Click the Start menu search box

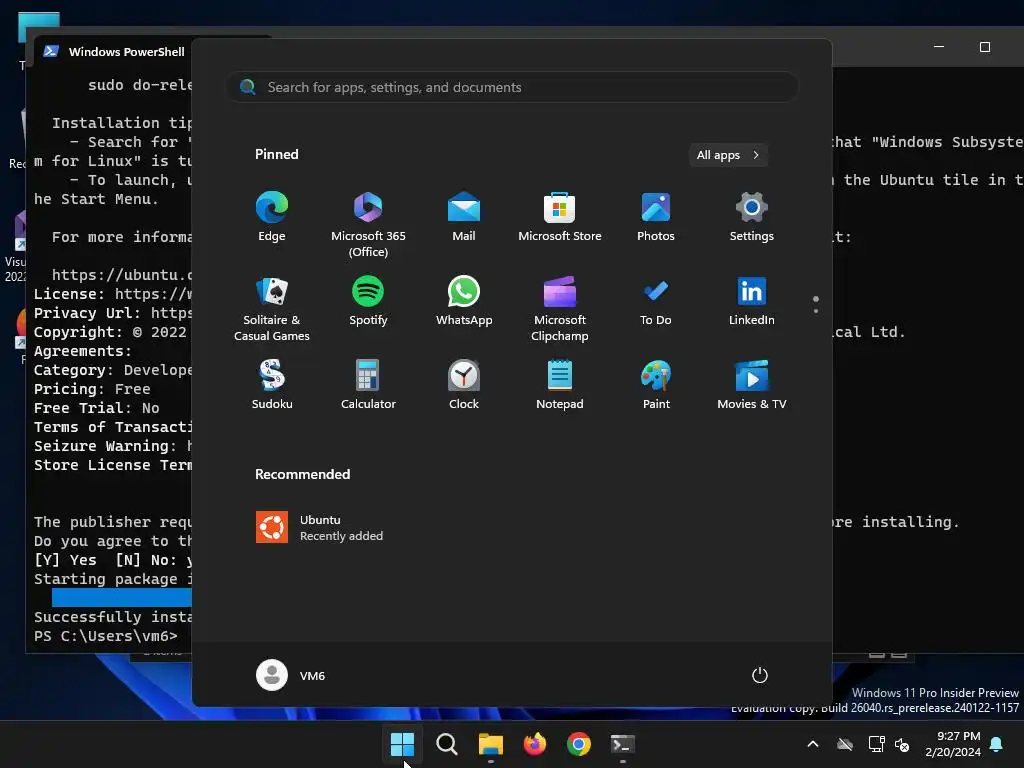coord(512,87)
